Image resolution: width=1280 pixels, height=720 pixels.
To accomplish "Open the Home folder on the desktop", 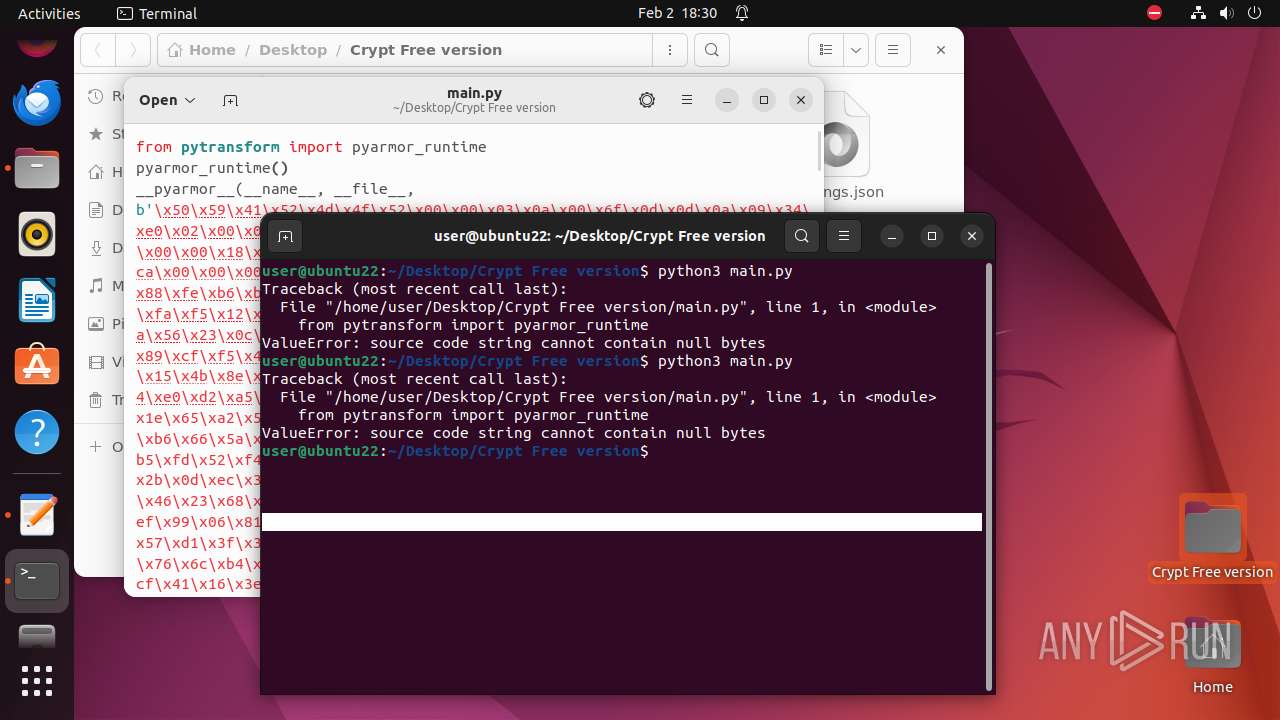I will [1212, 657].
